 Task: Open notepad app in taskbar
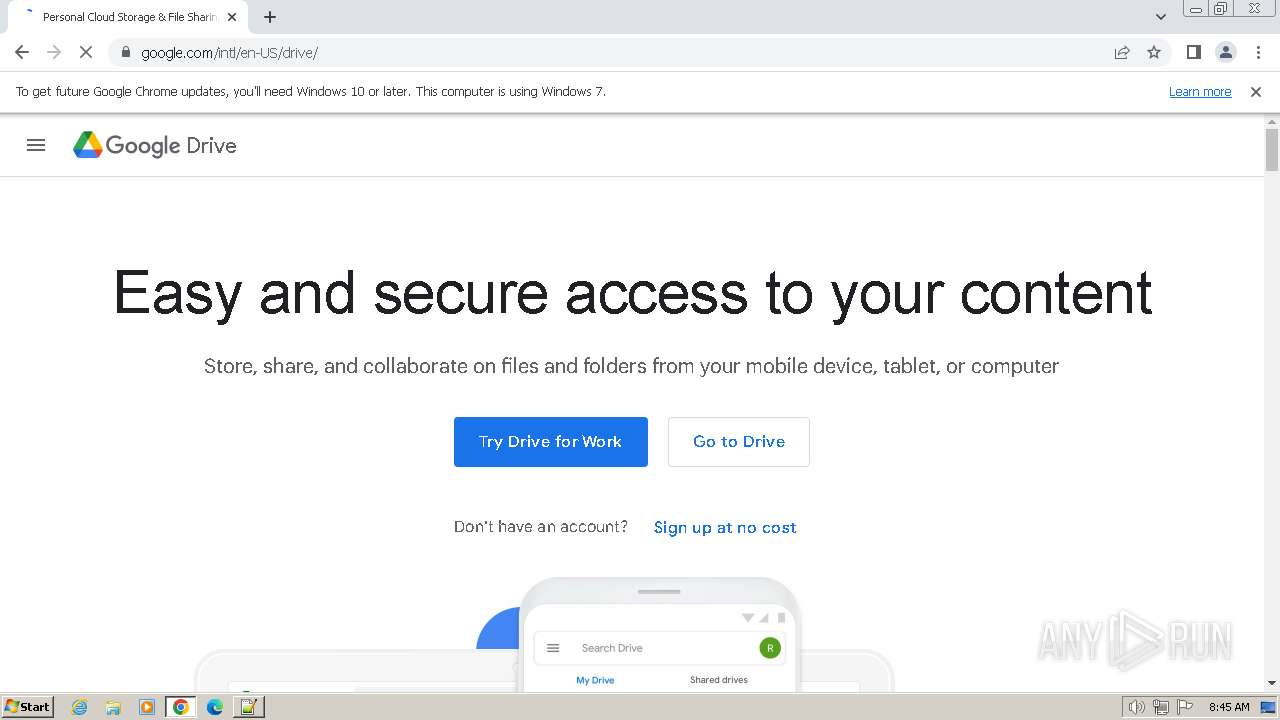tap(248, 707)
